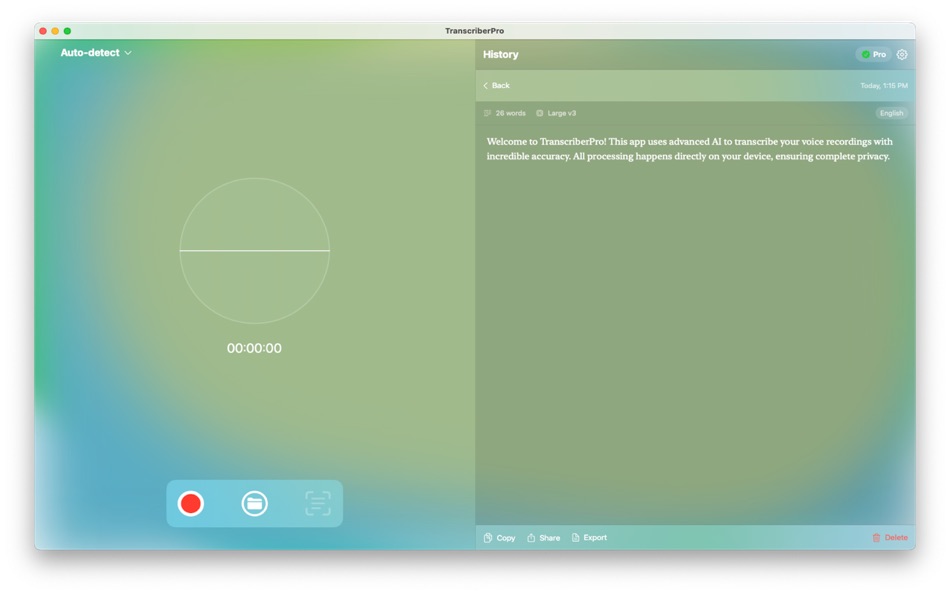Open settings with the gear icon

tap(902, 54)
